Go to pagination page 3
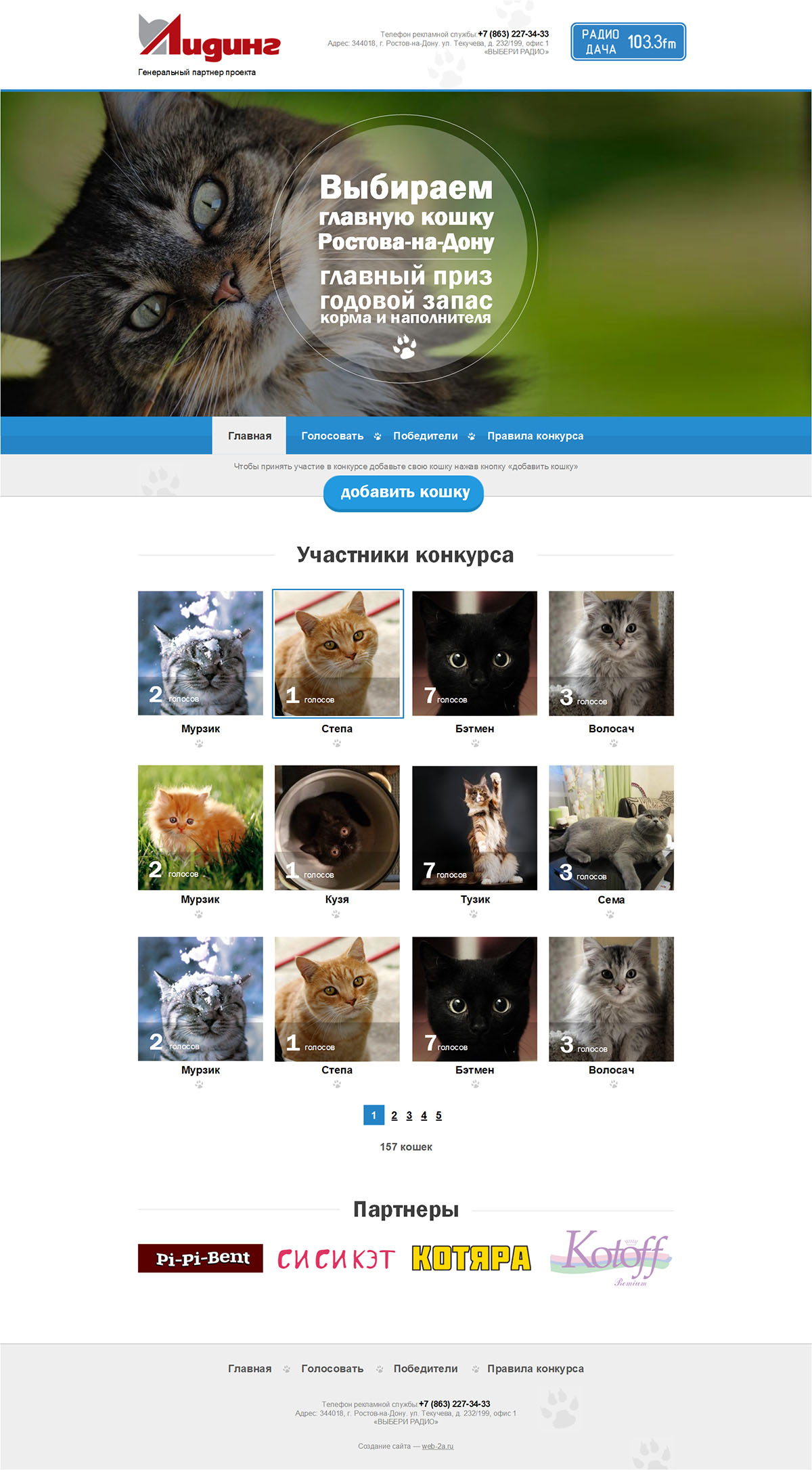 pos(409,1115)
